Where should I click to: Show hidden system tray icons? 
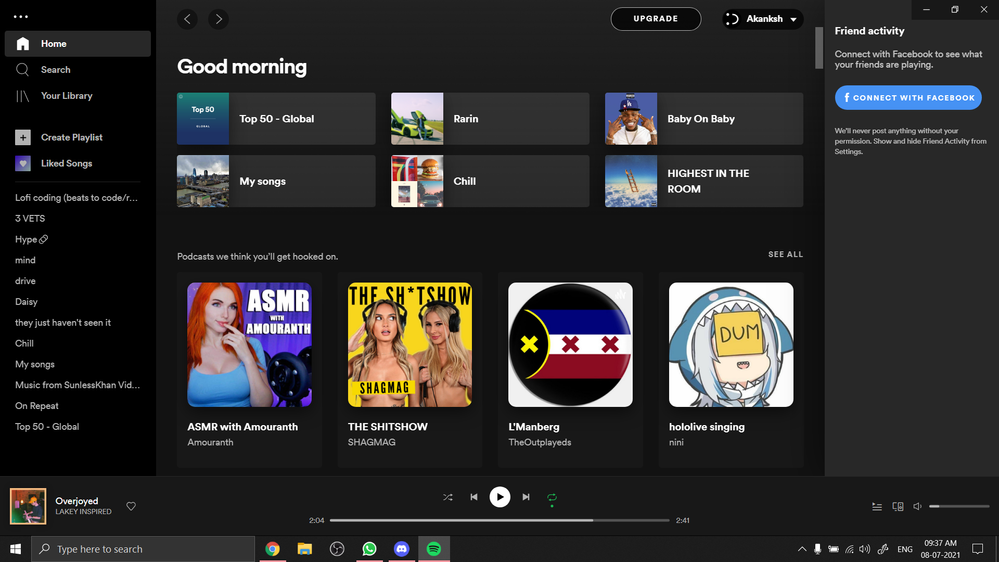tap(801, 549)
